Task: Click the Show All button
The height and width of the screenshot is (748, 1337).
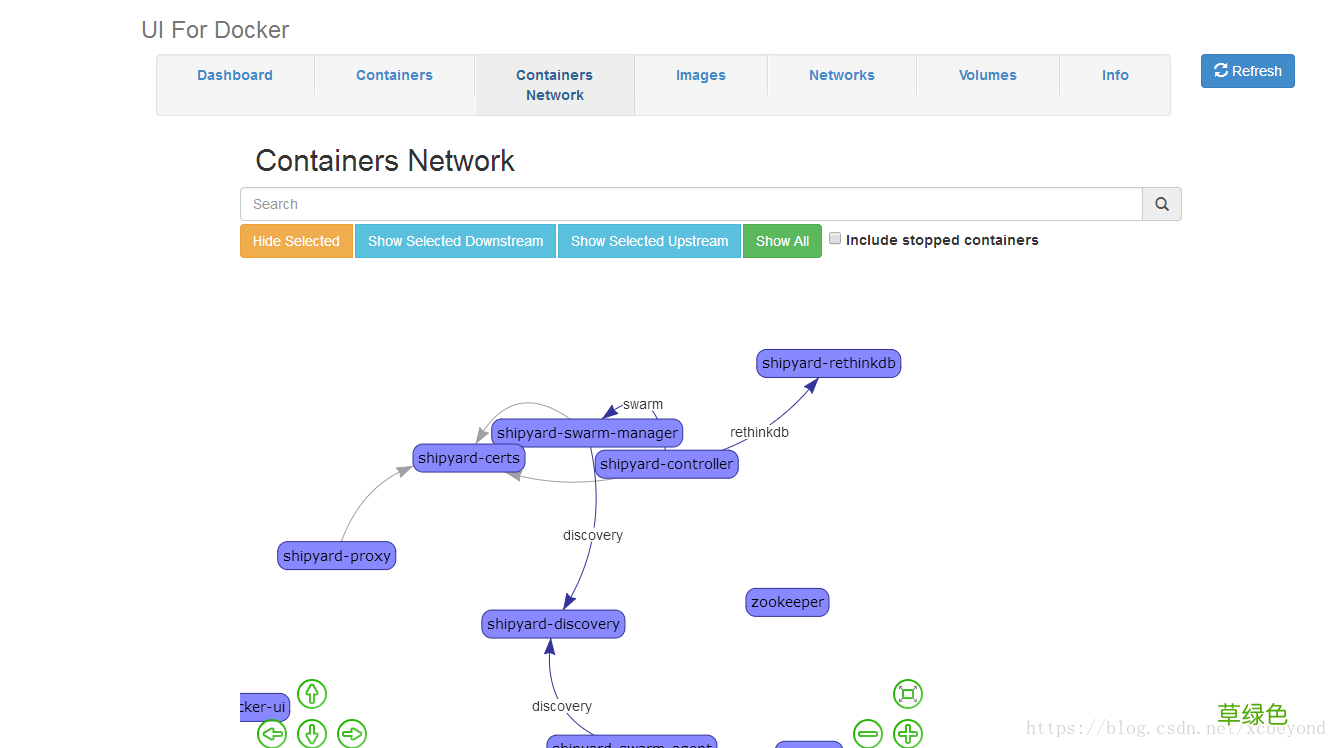Action: coord(782,240)
